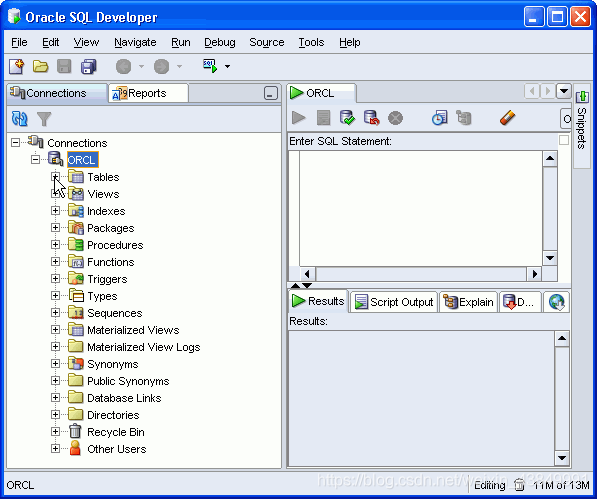Select the ORCL worksheet tab
The height and width of the screenshot is (499, 597).
click(x=322, y=93)
